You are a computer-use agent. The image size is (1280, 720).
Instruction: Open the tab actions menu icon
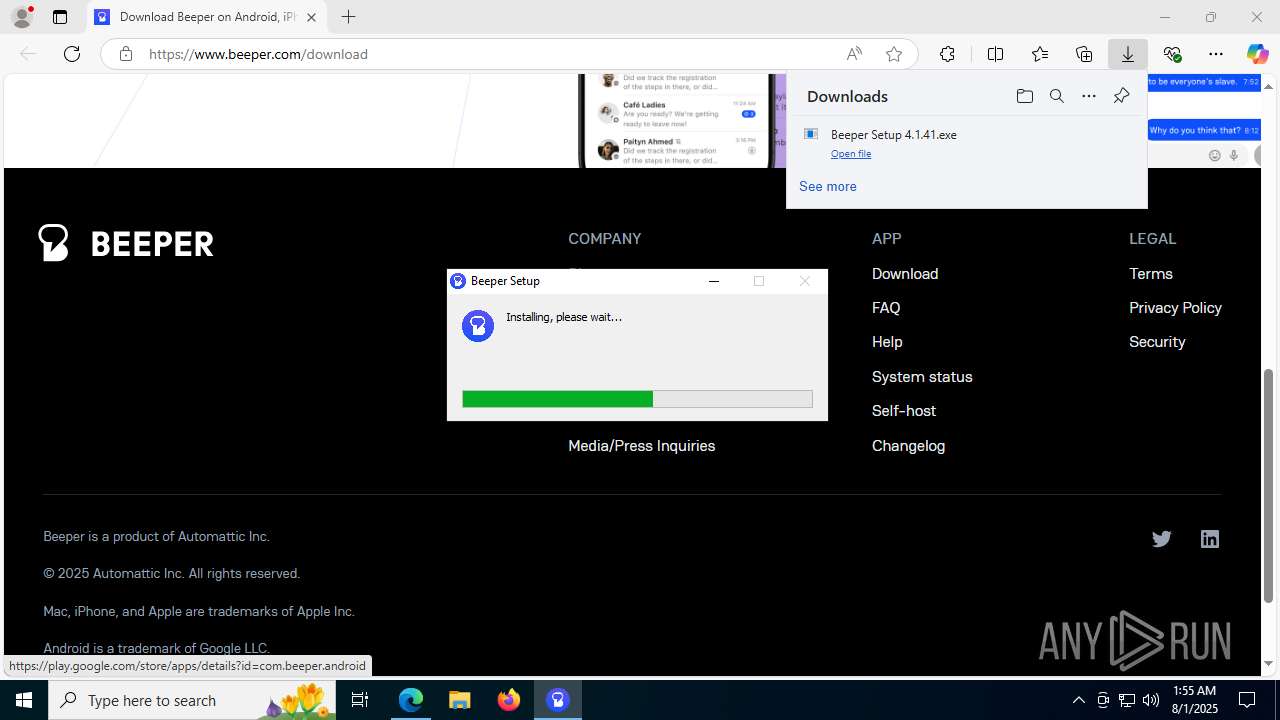point(60,17)
